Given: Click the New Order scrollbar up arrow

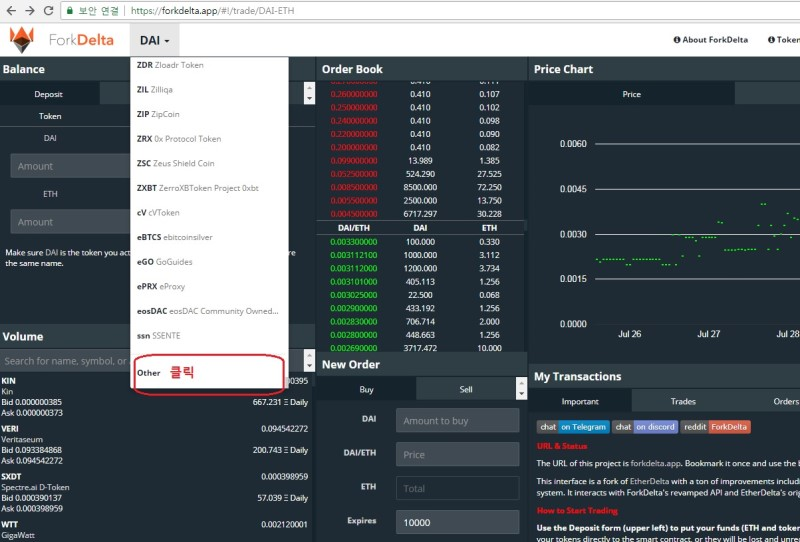Looking at the screenshot, I should coord(521,382).
